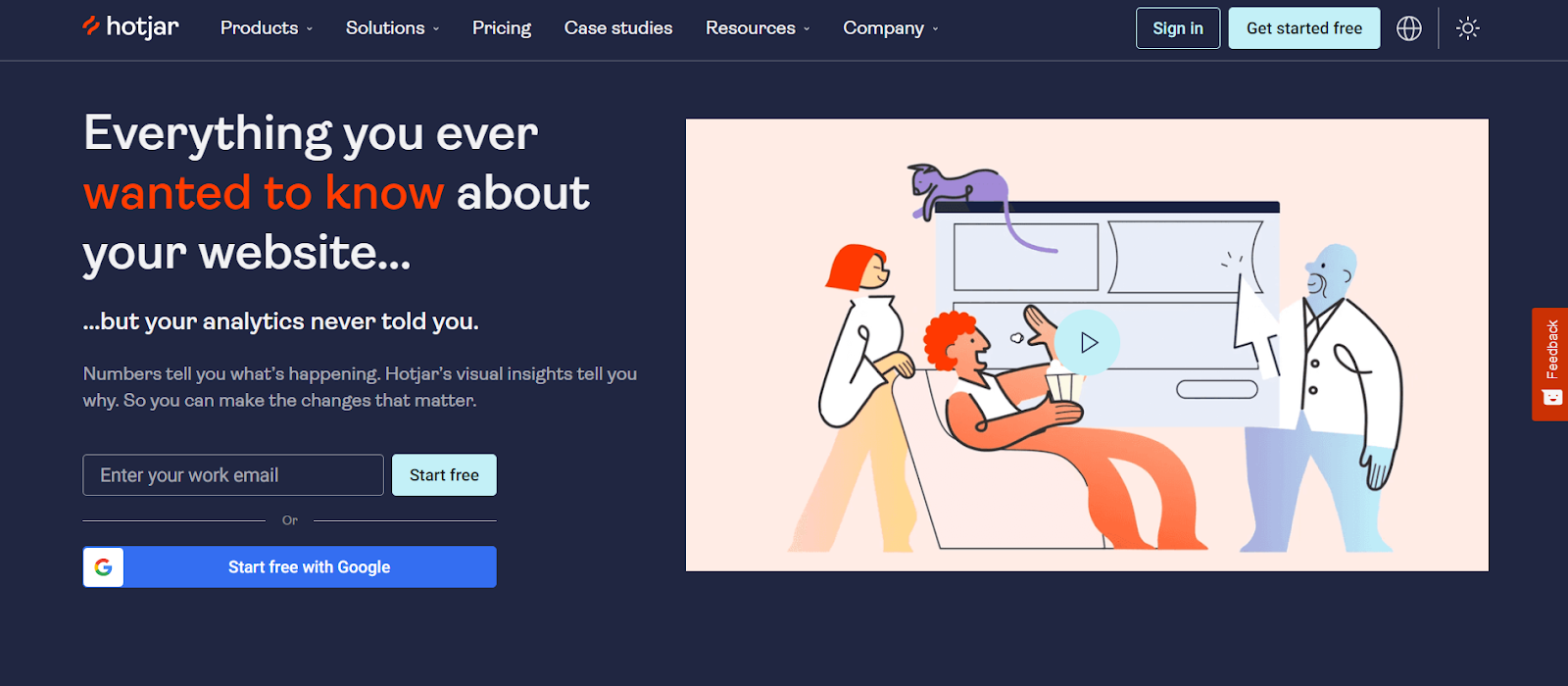Open the globe language selector
Image resolution: width=1568 pixels, height=686 pixels.
coord(1409,28)
